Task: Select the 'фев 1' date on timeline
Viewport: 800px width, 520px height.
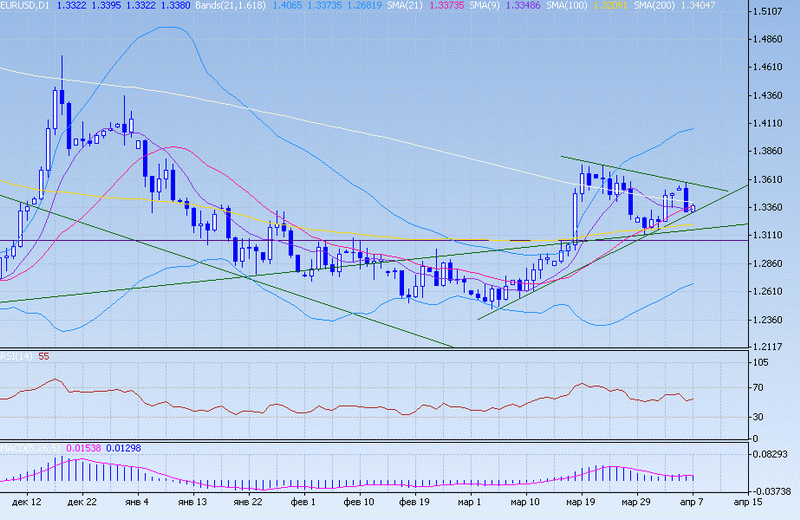Action: [x=303, y=502]
